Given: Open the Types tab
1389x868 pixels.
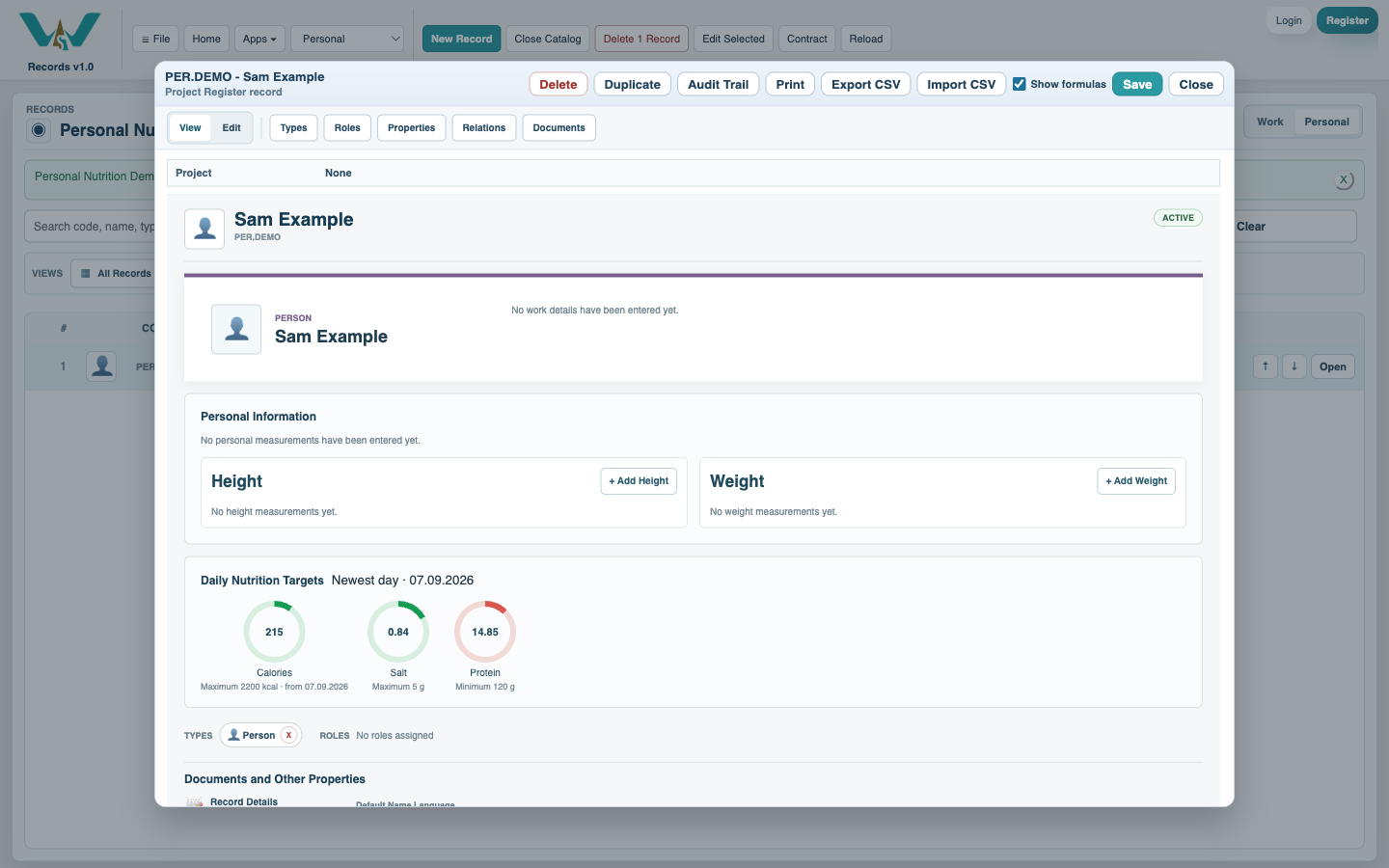Looking at the screenshot, I should [x=293, y=127].
